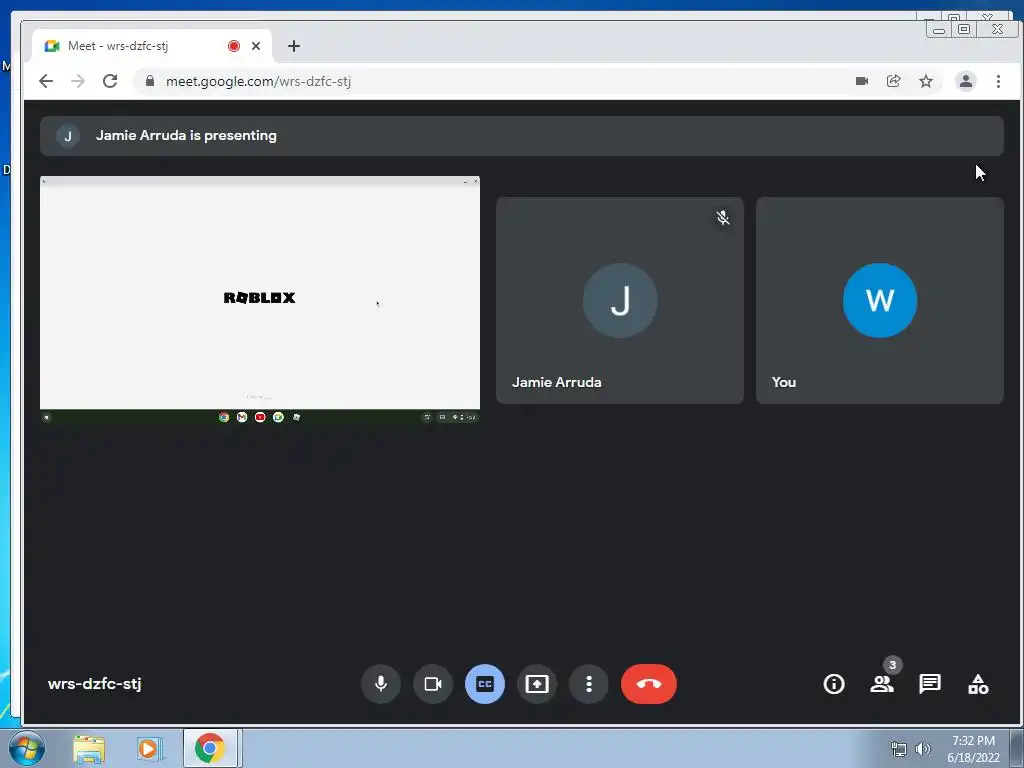Click the 'Jamie Arruda' name label on tile
The height and width of the screenshot is (768, 1024).
pyautogui.click(x=556, y=382)
